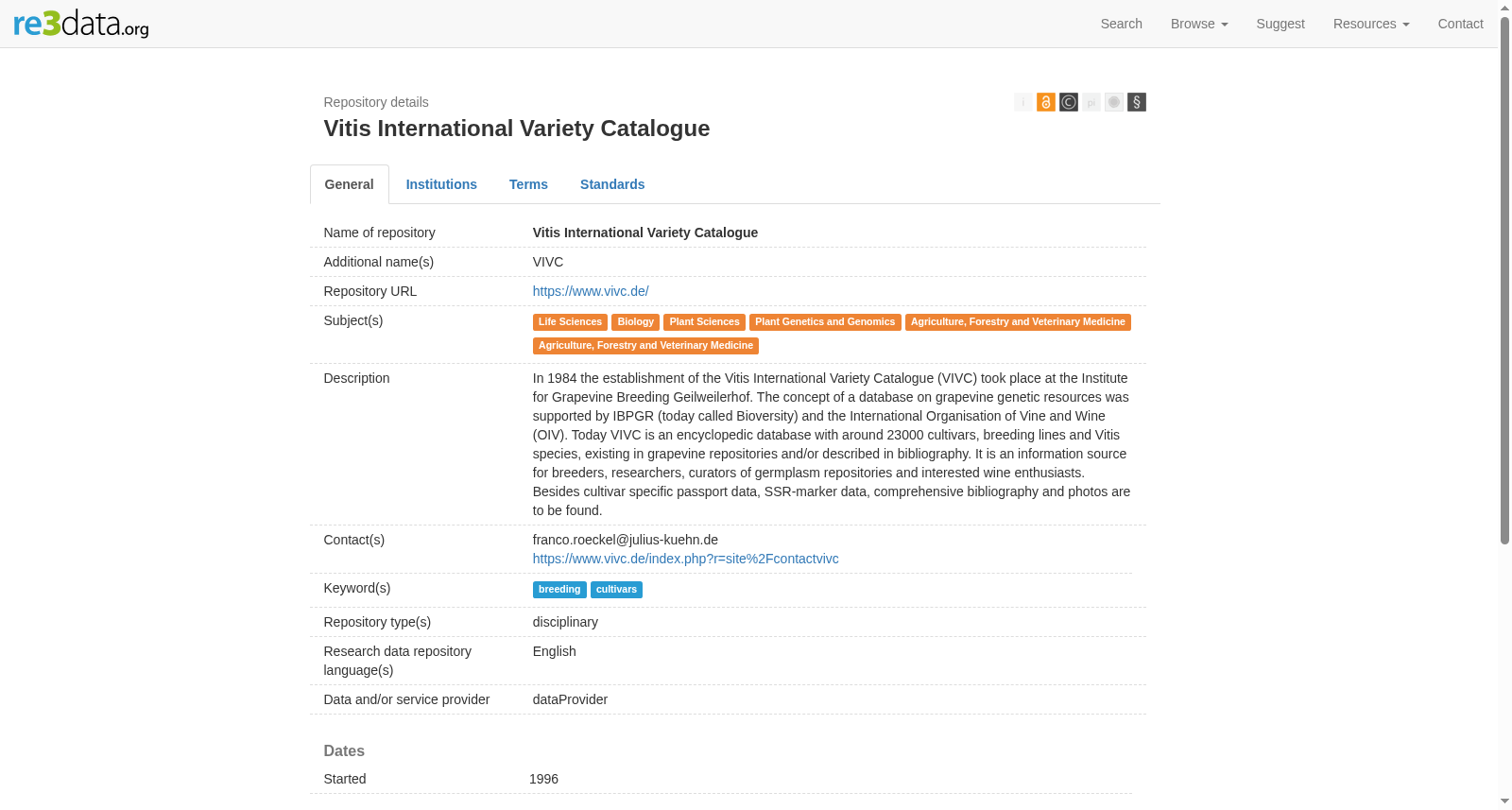Select the cultivars keyword tag

coord(616,590)
